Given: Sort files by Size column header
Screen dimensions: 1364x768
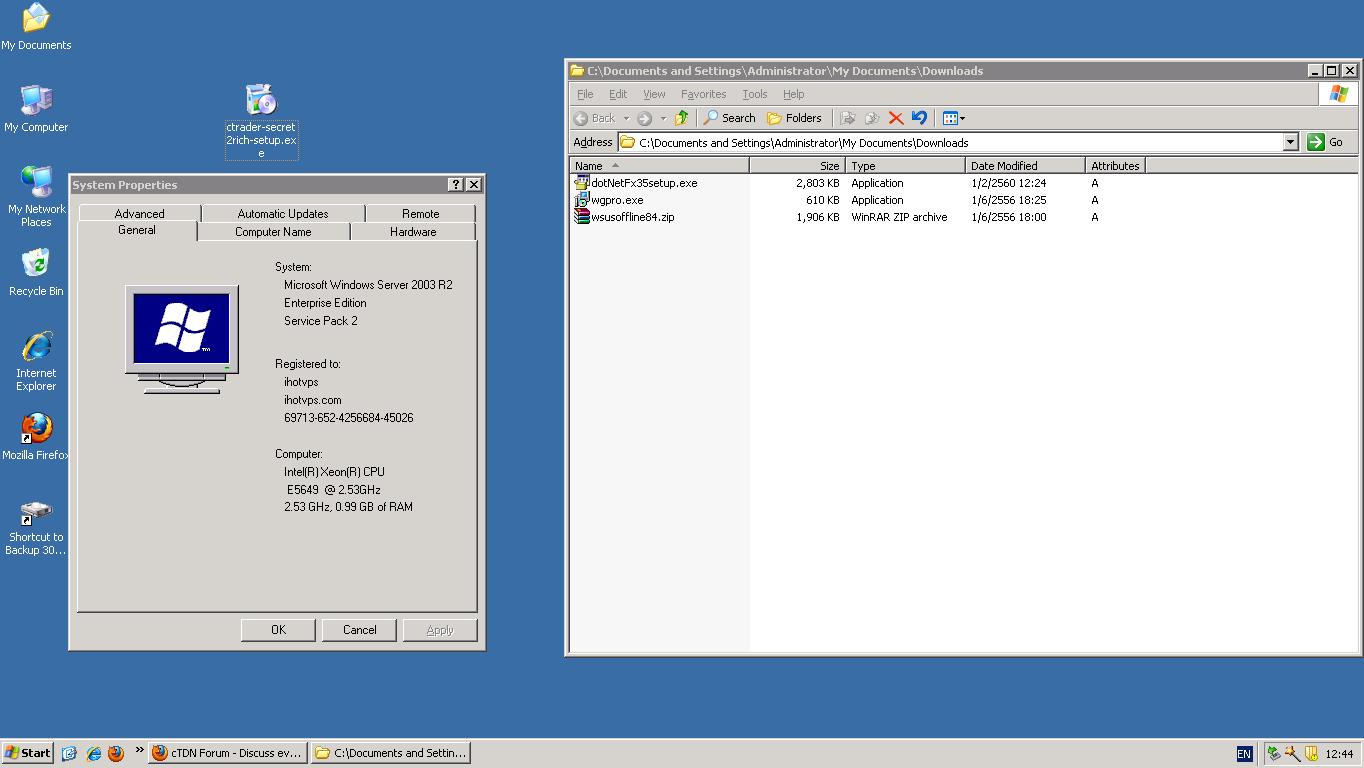Looking at the screenshot, I should [797, 166].
